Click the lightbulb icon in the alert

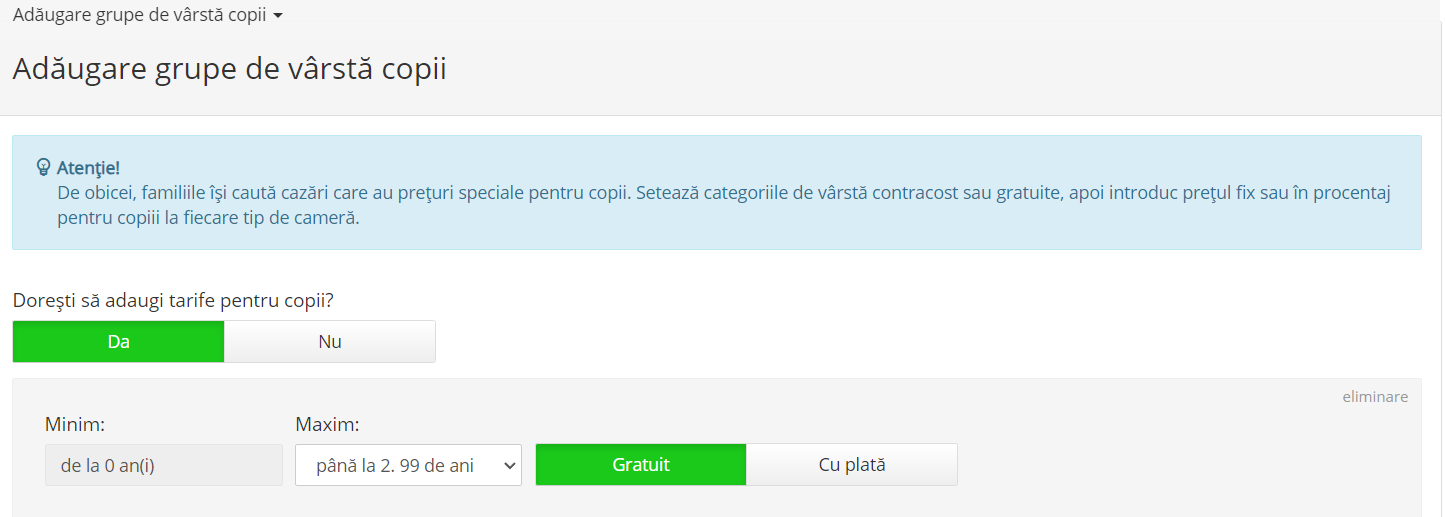point(43,167)
